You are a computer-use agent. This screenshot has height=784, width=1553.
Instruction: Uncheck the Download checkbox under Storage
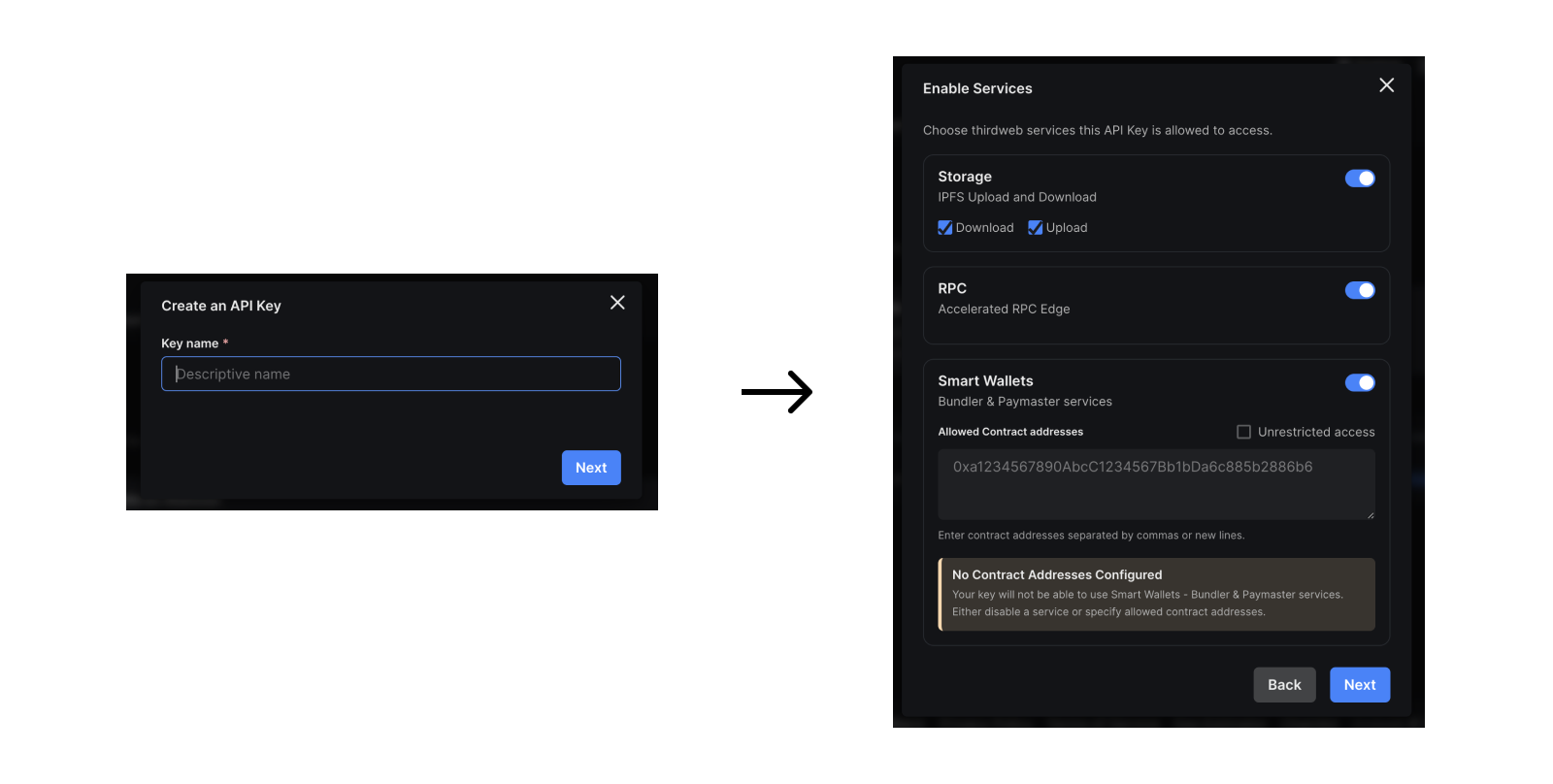[x=944, y=228]
